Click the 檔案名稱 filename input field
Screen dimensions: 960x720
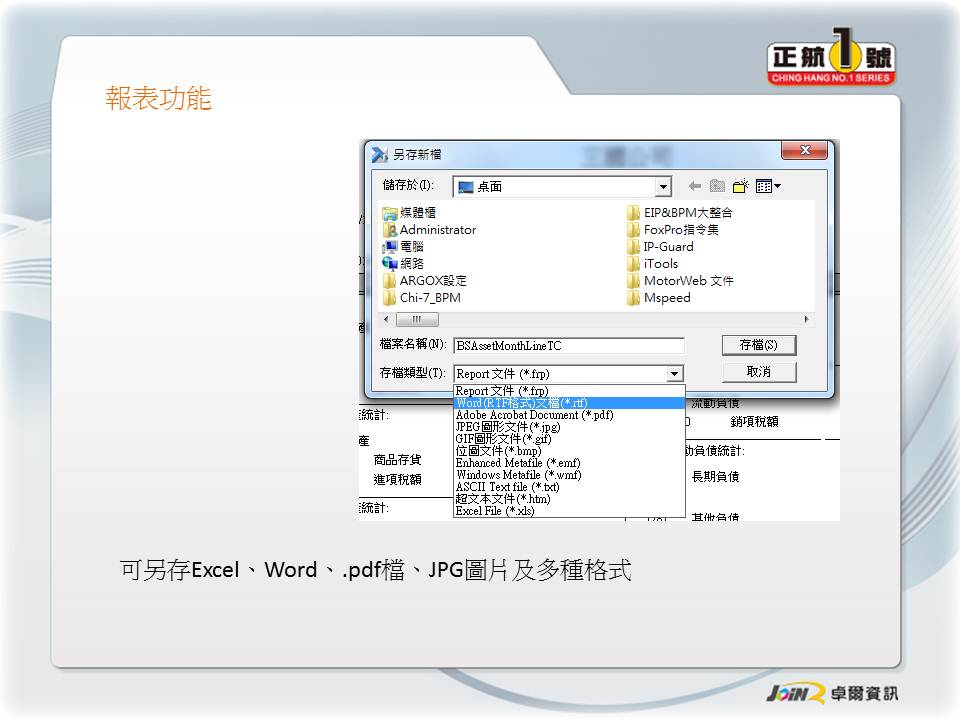pyautogui.click(x=568, y=346)
